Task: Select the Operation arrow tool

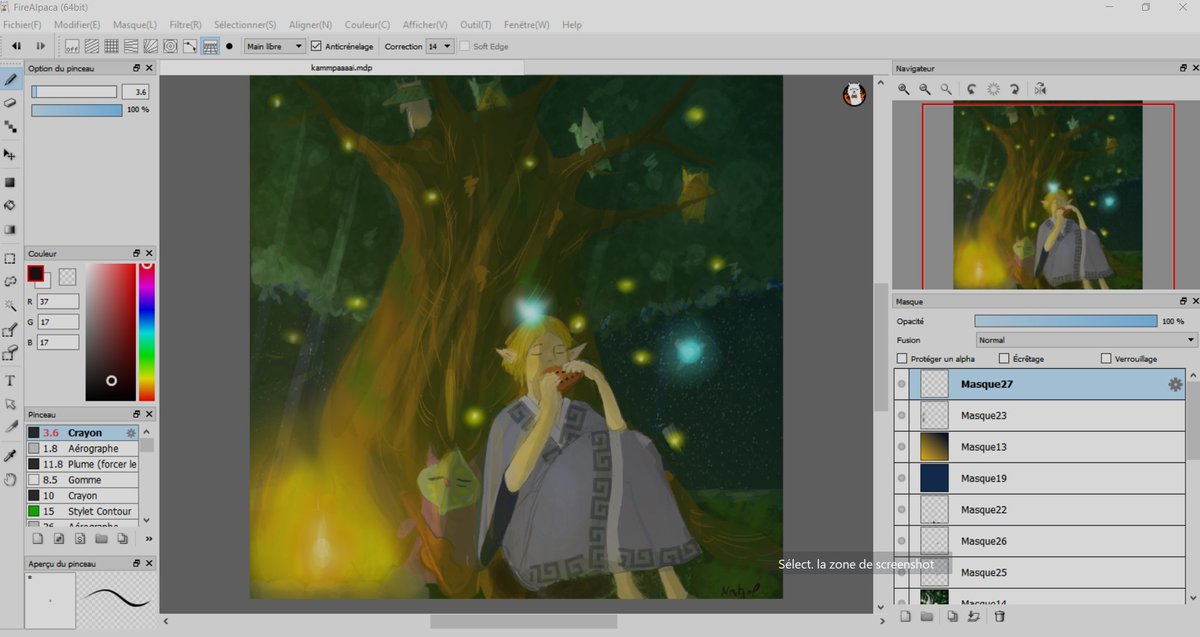Action: click(11, 404)
